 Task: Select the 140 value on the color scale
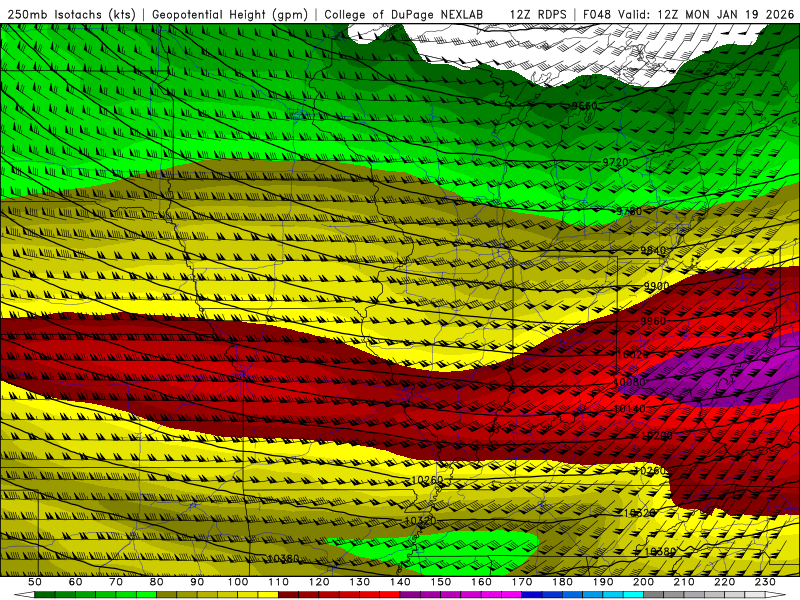pyautogui.click(x=400, y=582)
